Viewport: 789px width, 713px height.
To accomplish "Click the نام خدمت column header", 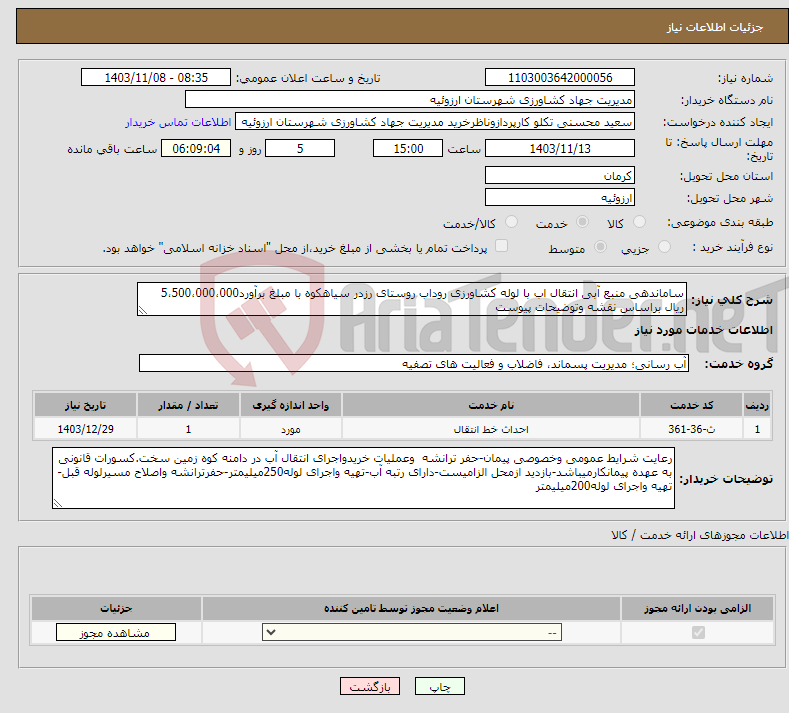I will (491, 405).
